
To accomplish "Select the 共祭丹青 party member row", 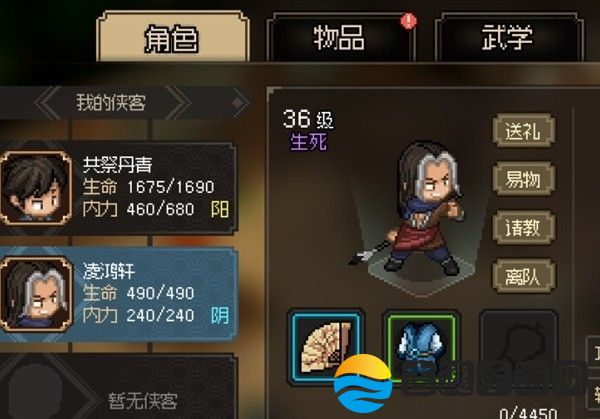I will coord(118,187).
